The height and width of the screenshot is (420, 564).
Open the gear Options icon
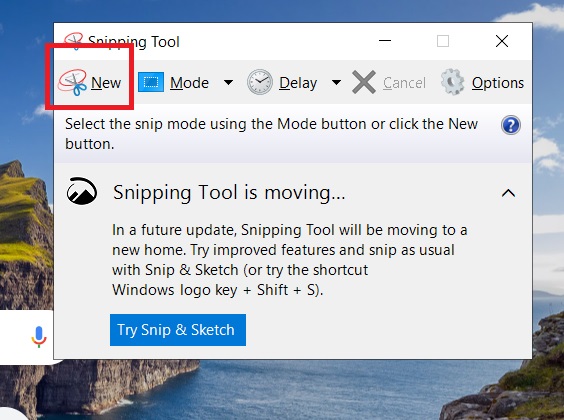coord(453,82)
